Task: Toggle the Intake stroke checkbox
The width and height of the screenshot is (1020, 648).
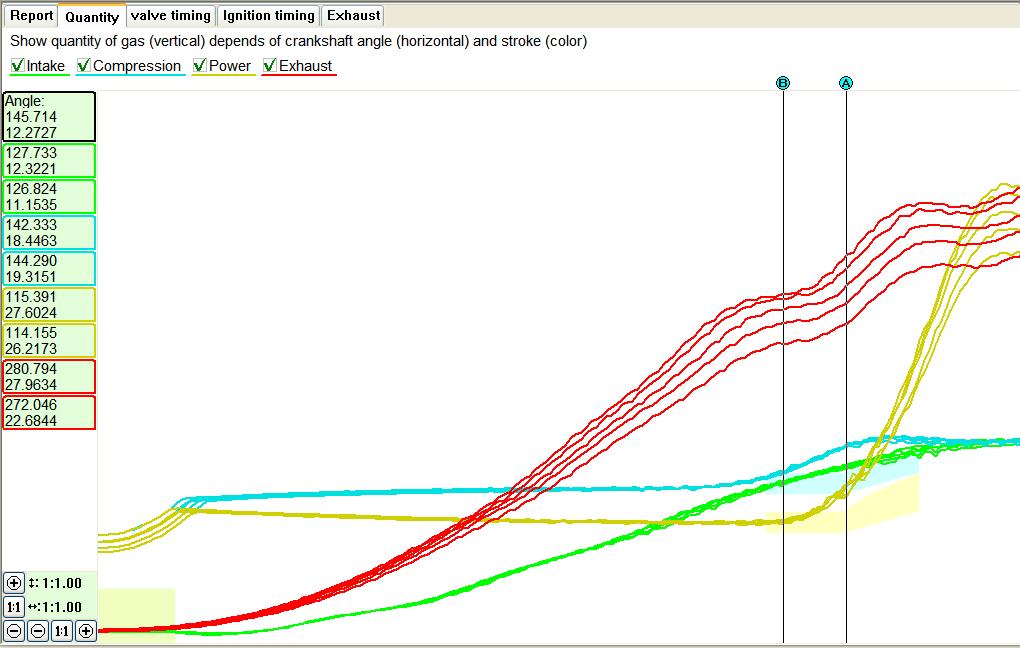Action: 18,66
